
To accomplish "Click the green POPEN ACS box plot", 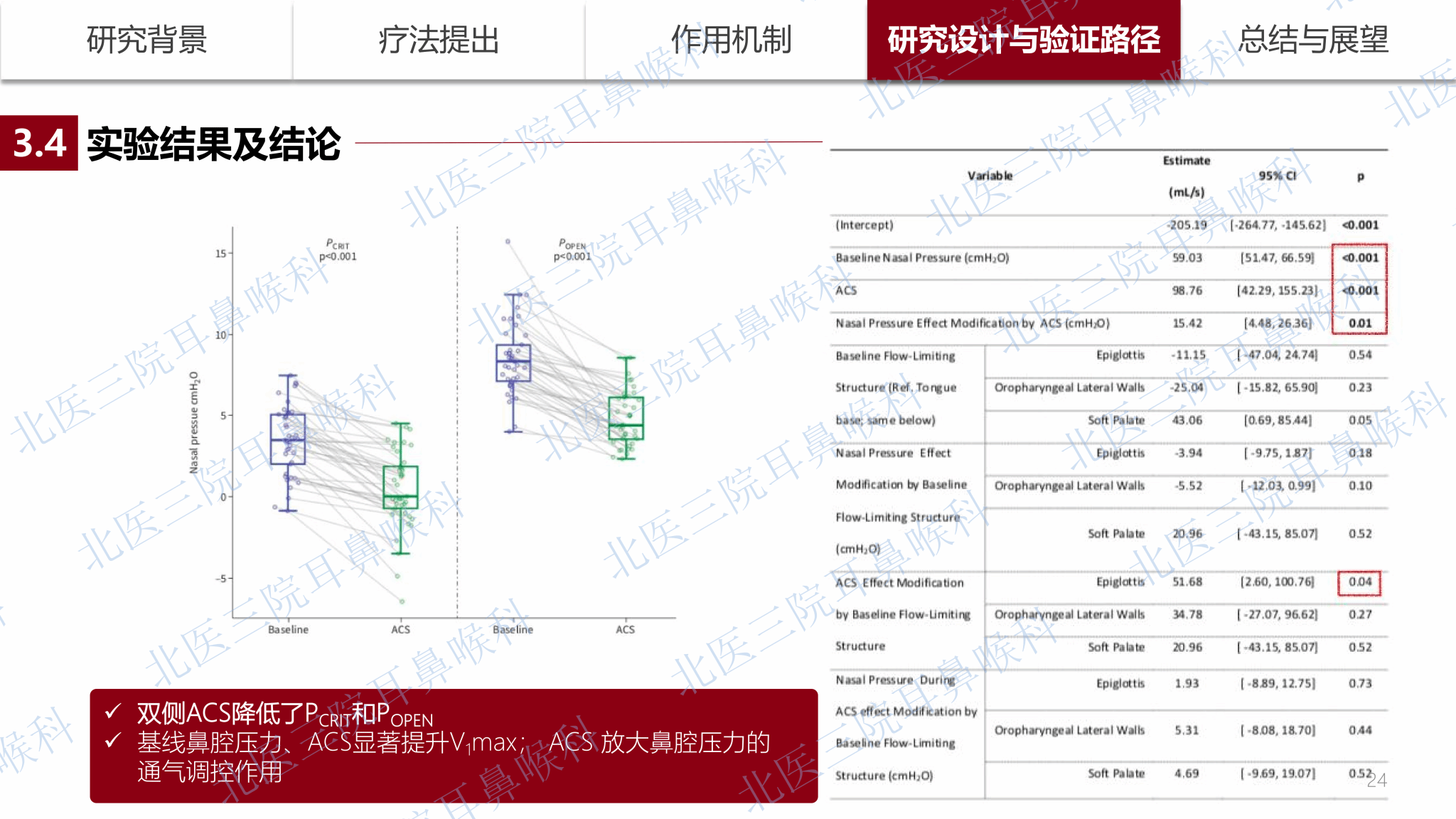I will coord(626,418).
